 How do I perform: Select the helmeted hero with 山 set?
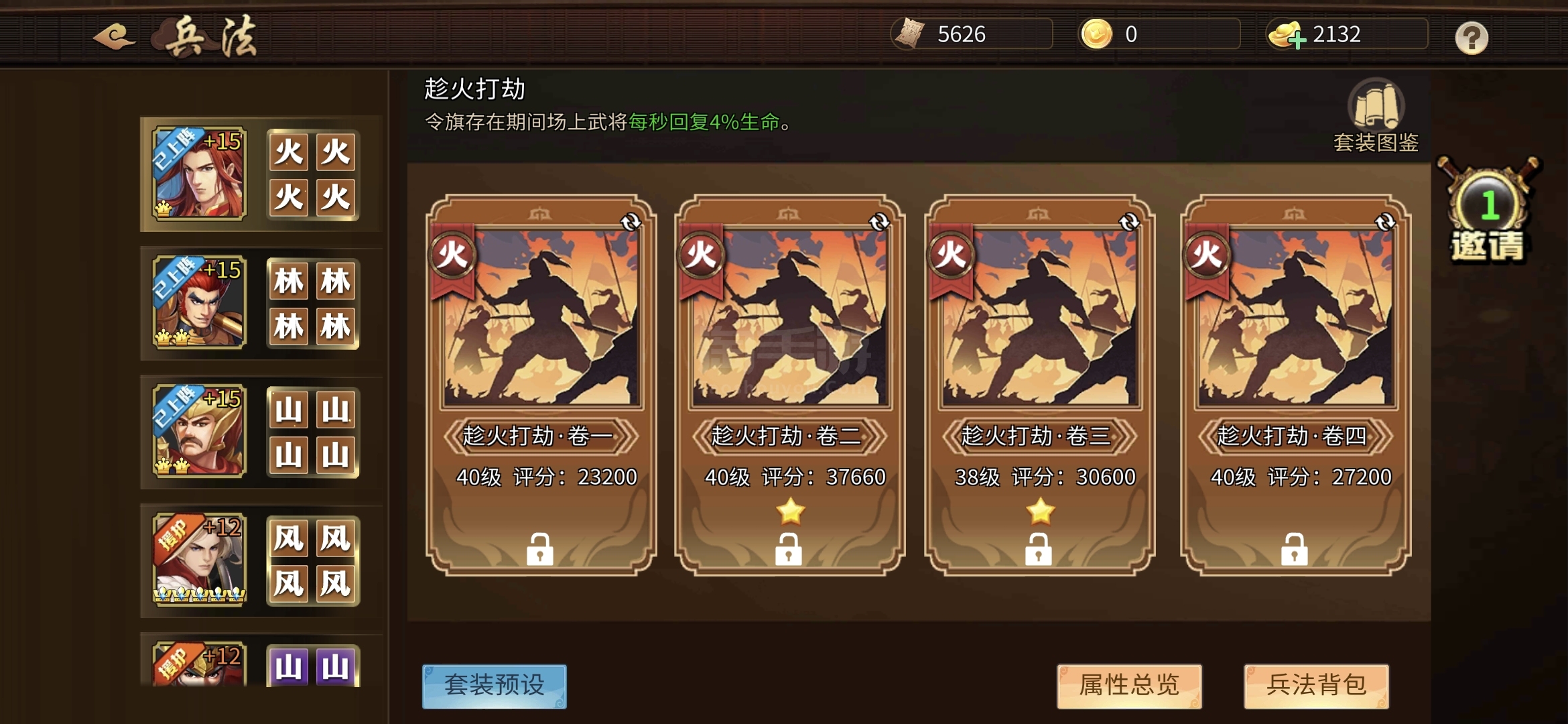(199, 431)
